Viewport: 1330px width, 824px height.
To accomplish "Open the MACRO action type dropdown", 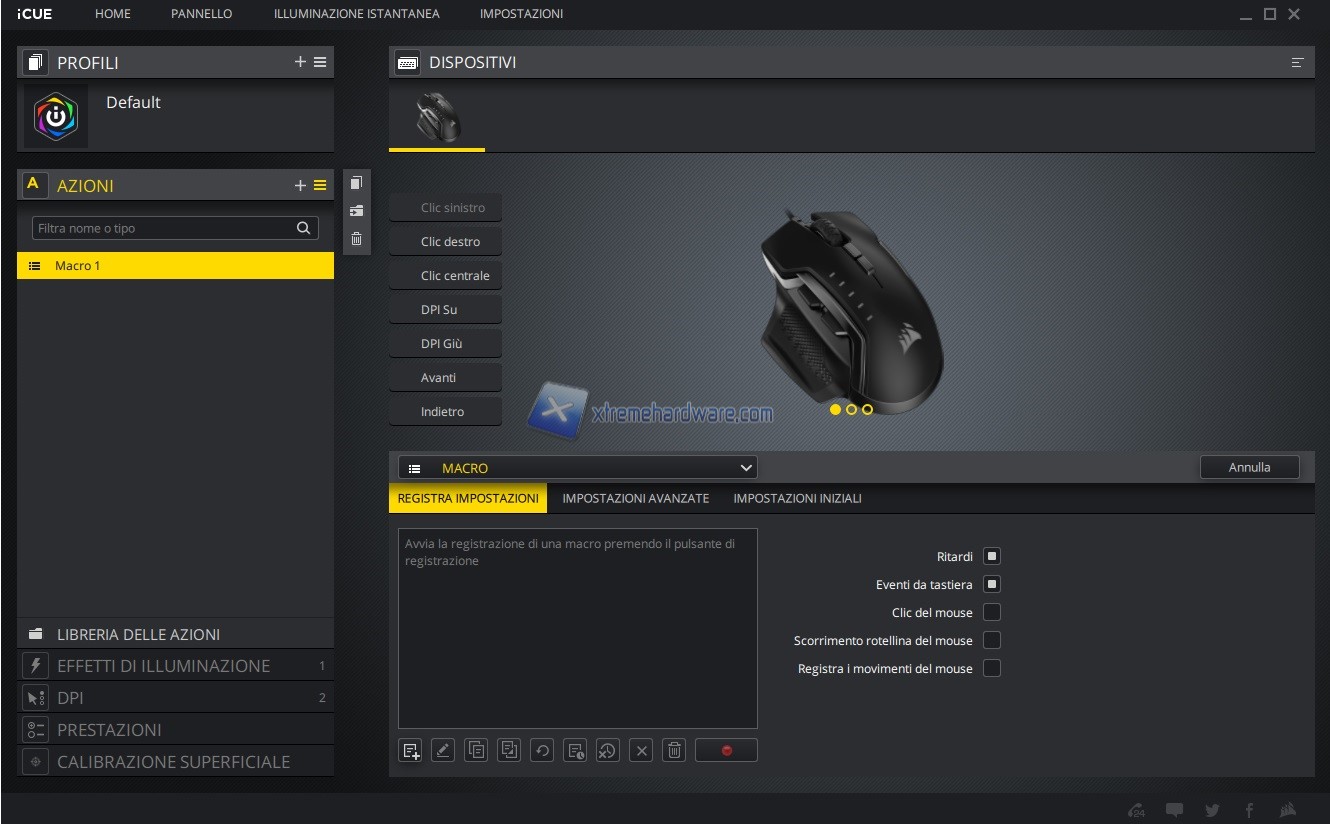I will tap(578, 468).
